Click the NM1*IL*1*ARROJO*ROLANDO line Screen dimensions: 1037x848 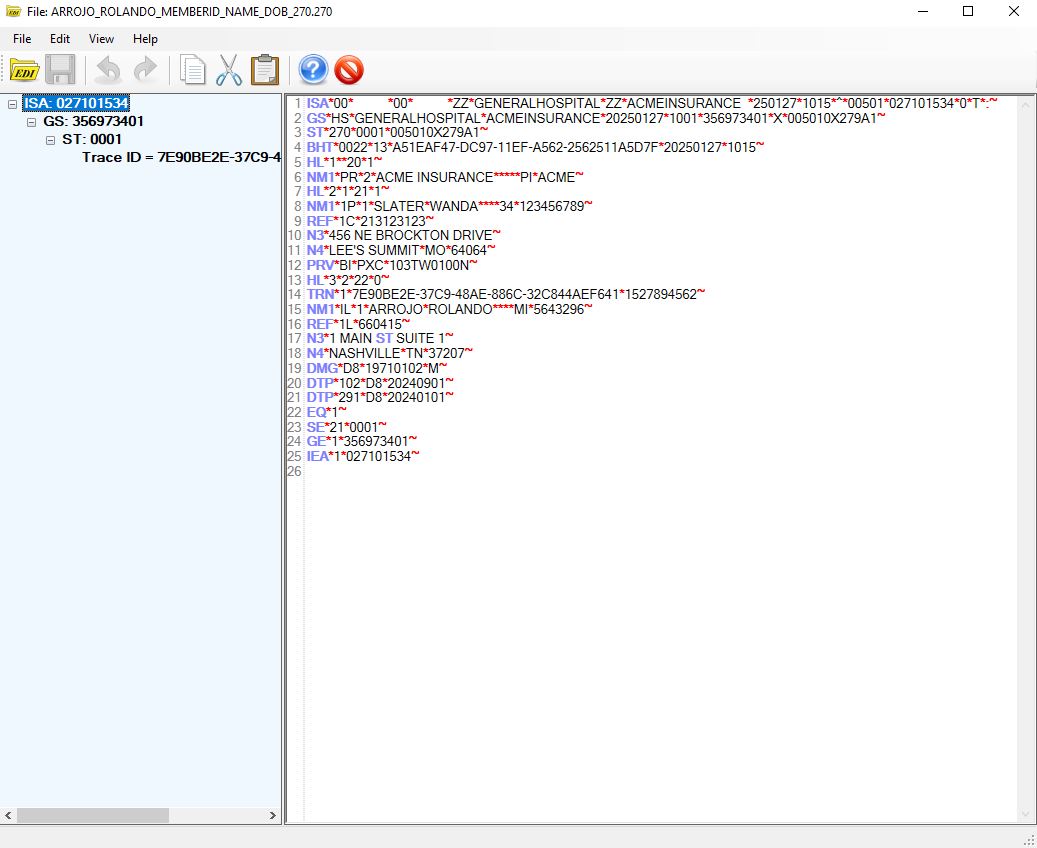[449, 309]
